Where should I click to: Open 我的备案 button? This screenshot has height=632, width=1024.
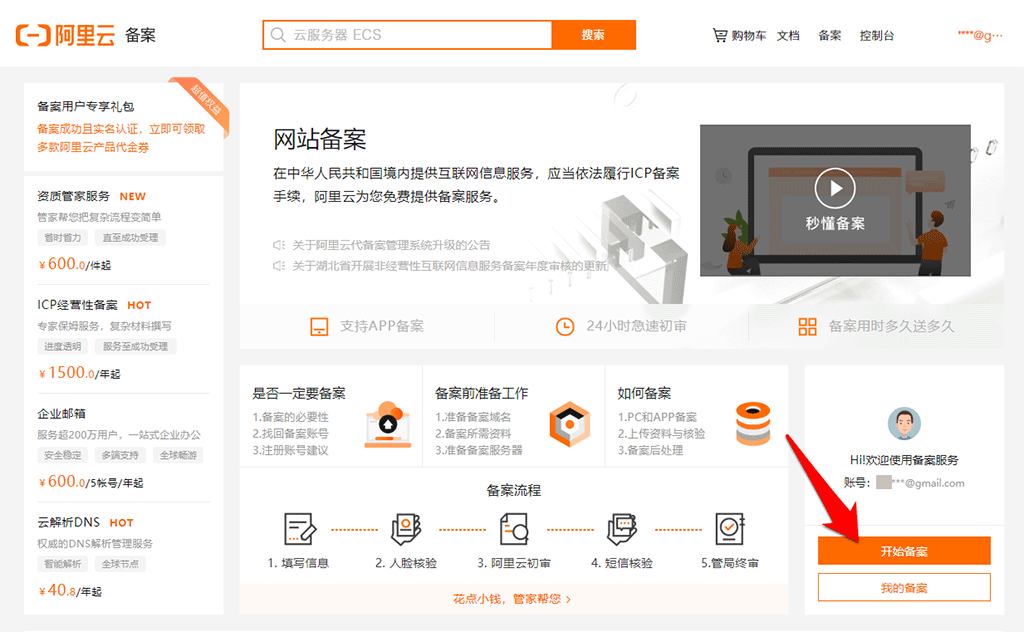904,588
